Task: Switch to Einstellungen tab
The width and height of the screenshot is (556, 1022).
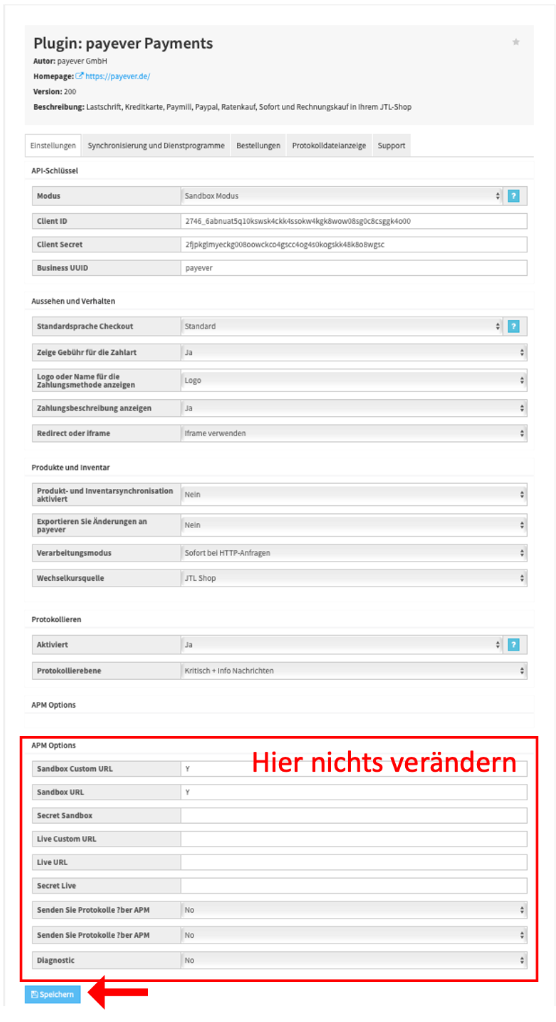Action: pyautogui.click(x=53, y=145)
